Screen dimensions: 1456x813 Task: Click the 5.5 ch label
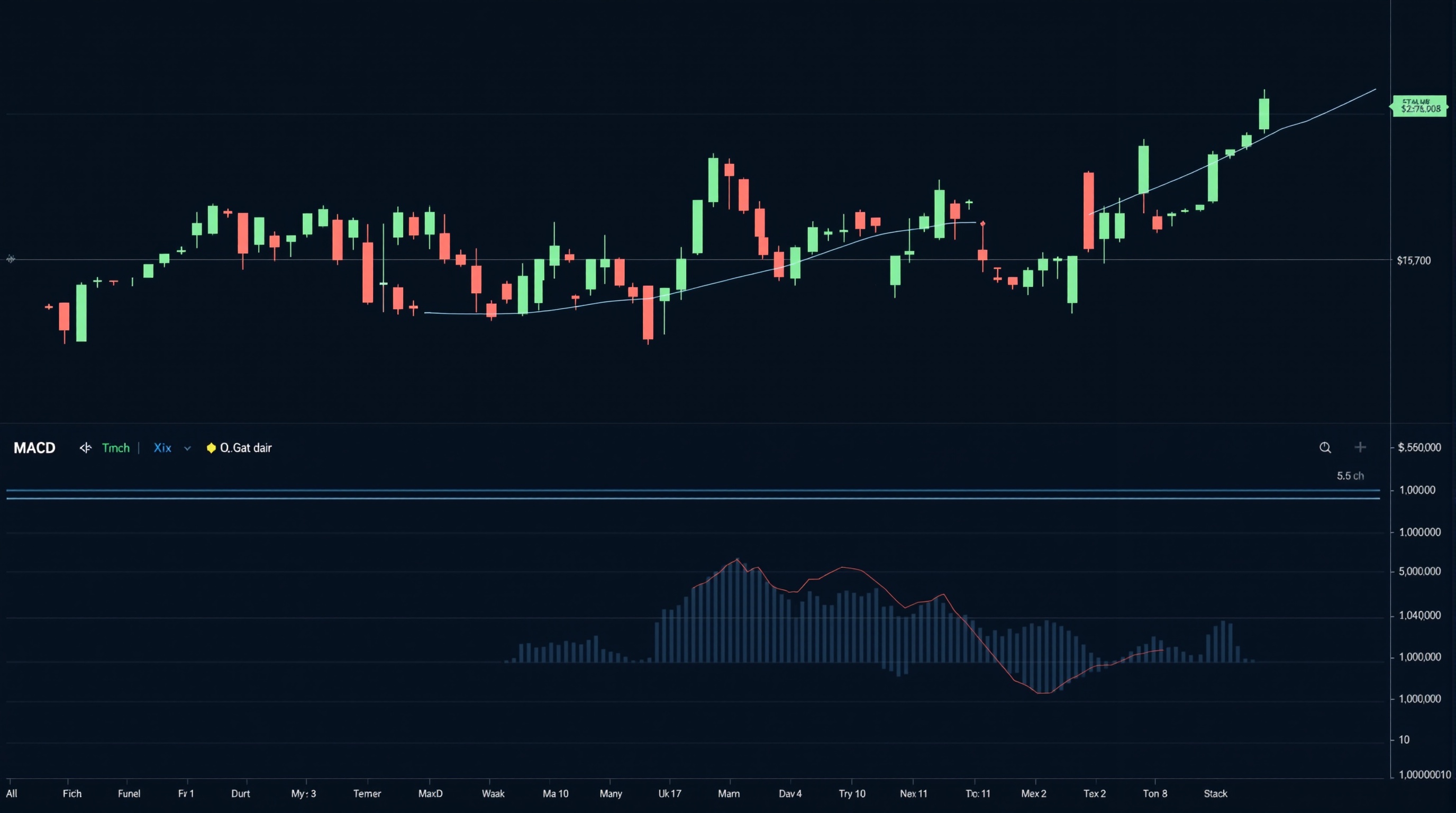[1350, 475]
